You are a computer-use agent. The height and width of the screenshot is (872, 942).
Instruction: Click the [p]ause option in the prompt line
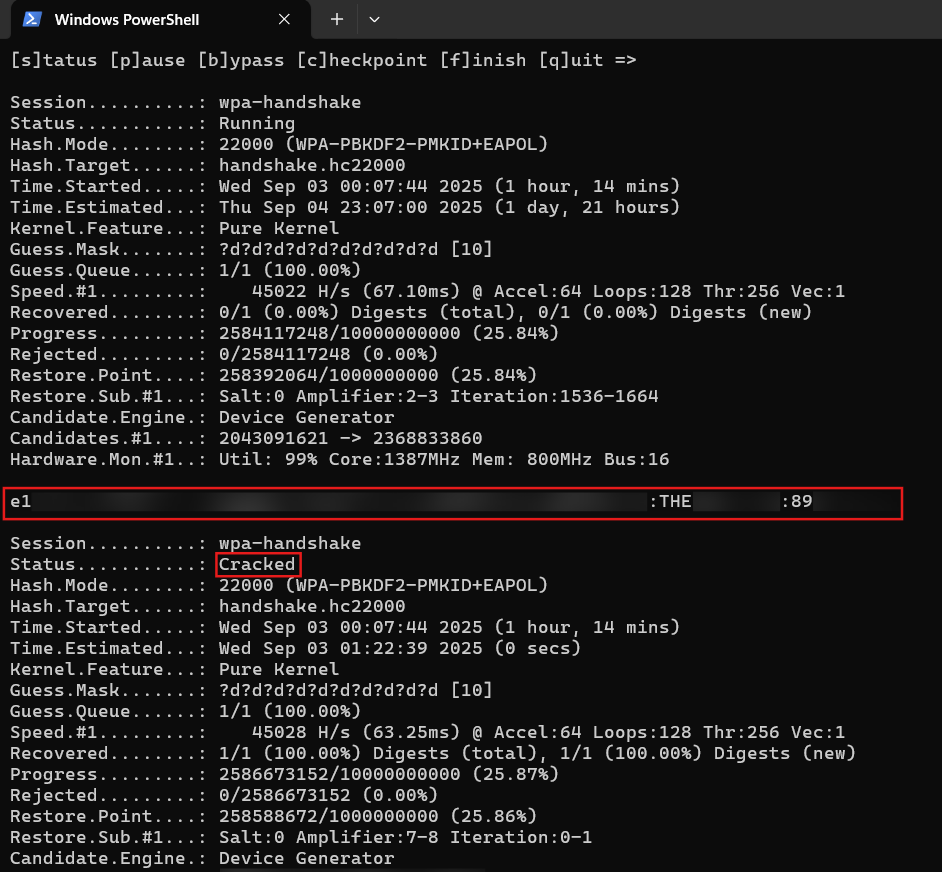[147, 60]
